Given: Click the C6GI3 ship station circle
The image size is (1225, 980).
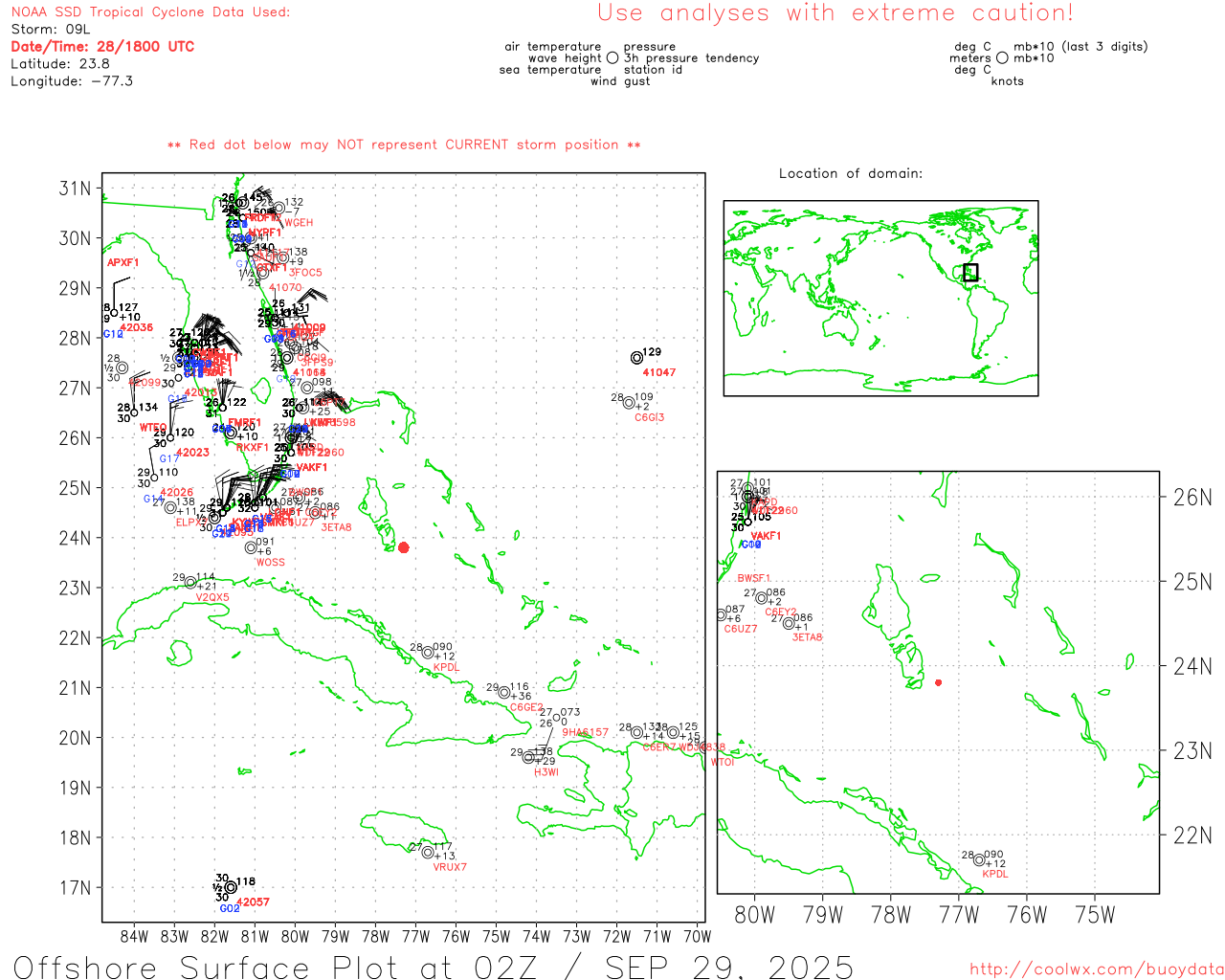Looking at the screenshot, I should click(x=629, y=403).
